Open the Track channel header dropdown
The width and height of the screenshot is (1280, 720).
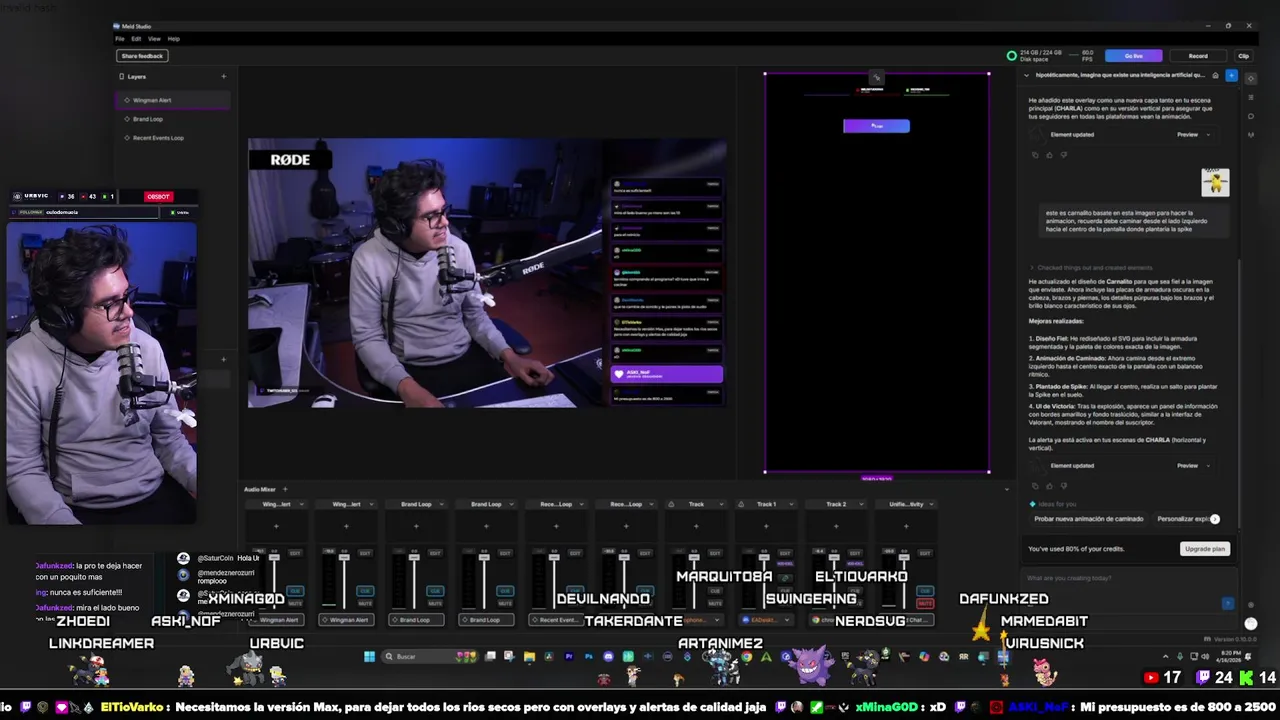(x=721, y=504)
